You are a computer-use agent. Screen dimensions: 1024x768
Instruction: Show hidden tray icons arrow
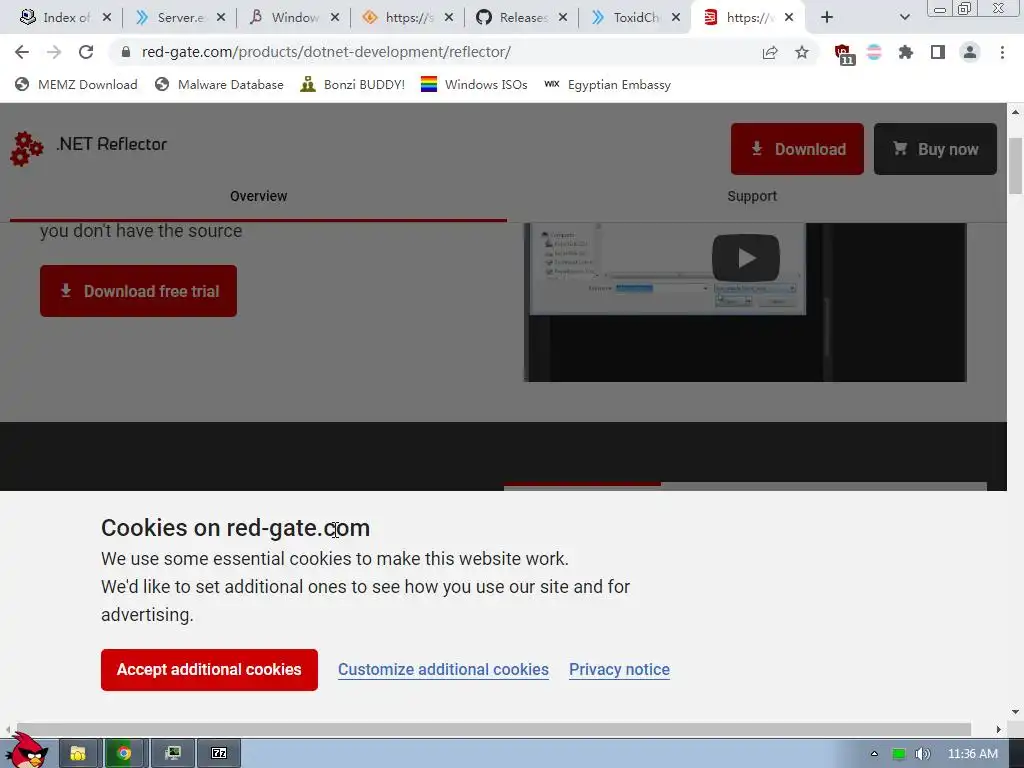pyautogui.click(x=874, y=754)
